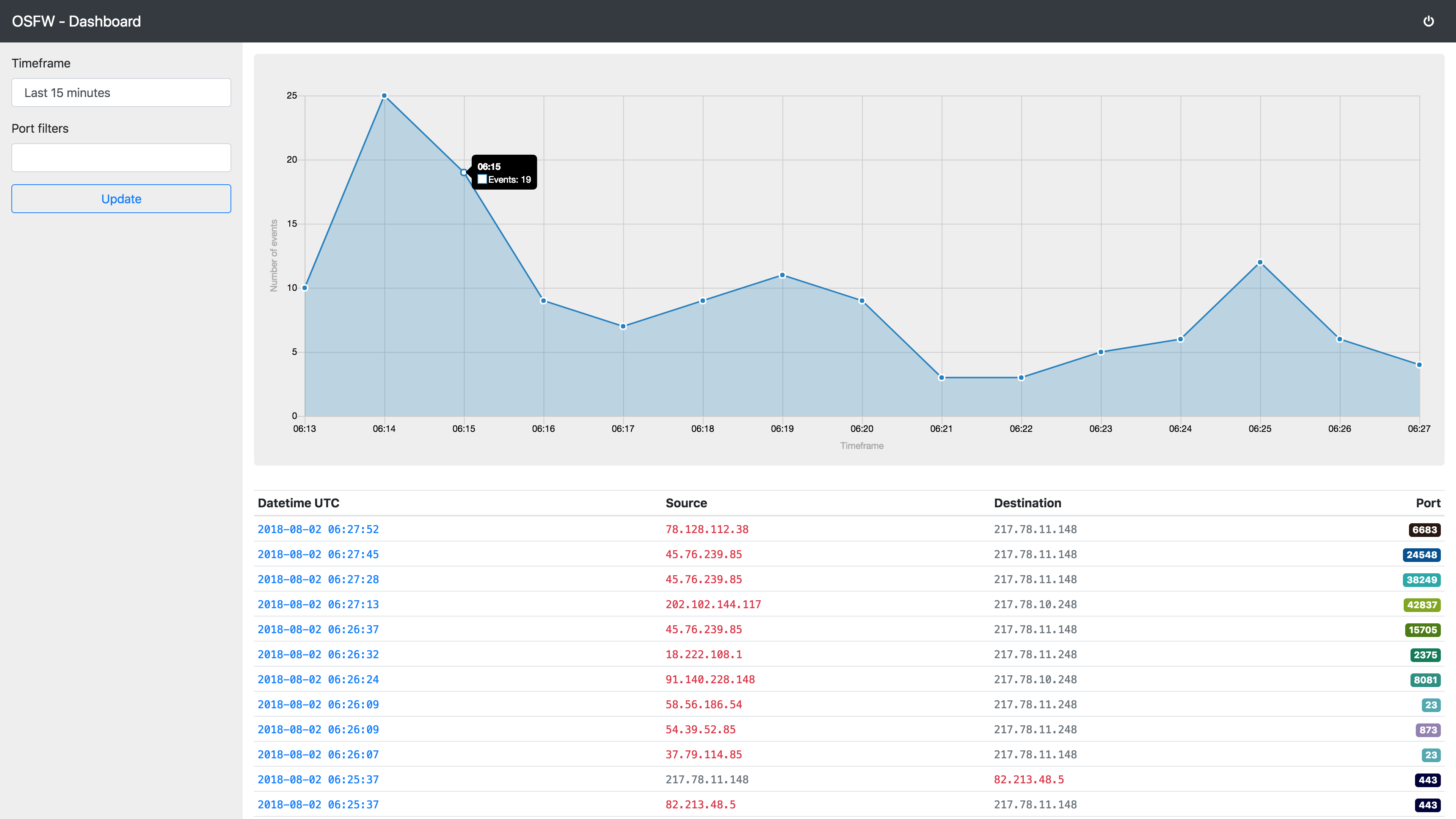The height and width of the screenshot is (819, 1456).
Task: Open datetime link 2018-08-02 06:27:52
Action: point(318,530)
